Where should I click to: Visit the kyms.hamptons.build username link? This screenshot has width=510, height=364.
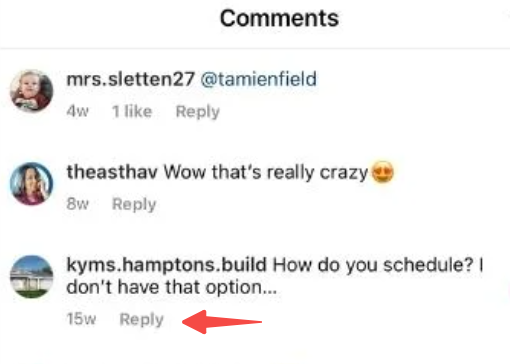coord(166,265)
